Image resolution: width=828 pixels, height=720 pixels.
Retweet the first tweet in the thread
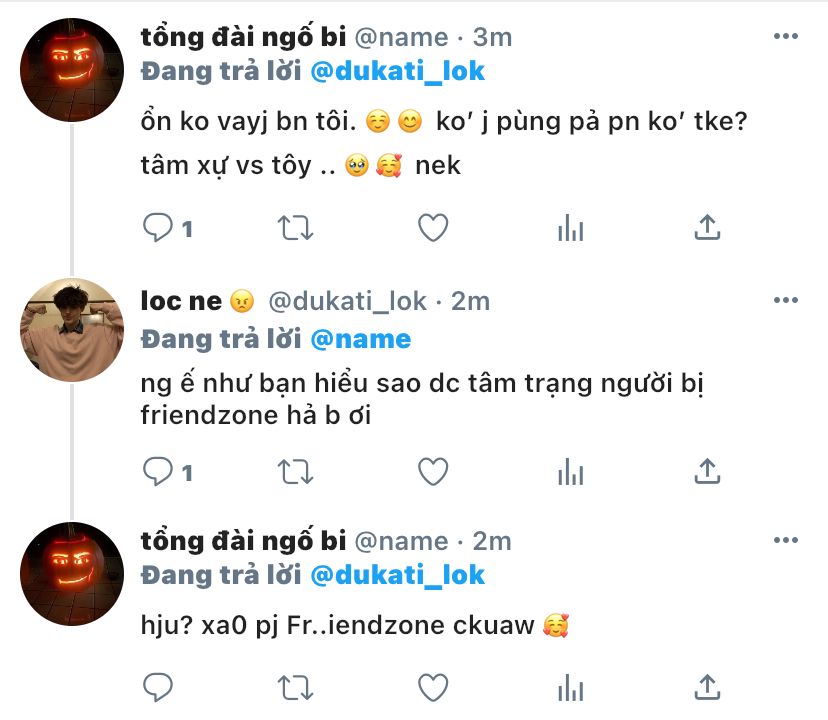click(x=294, y=228)
